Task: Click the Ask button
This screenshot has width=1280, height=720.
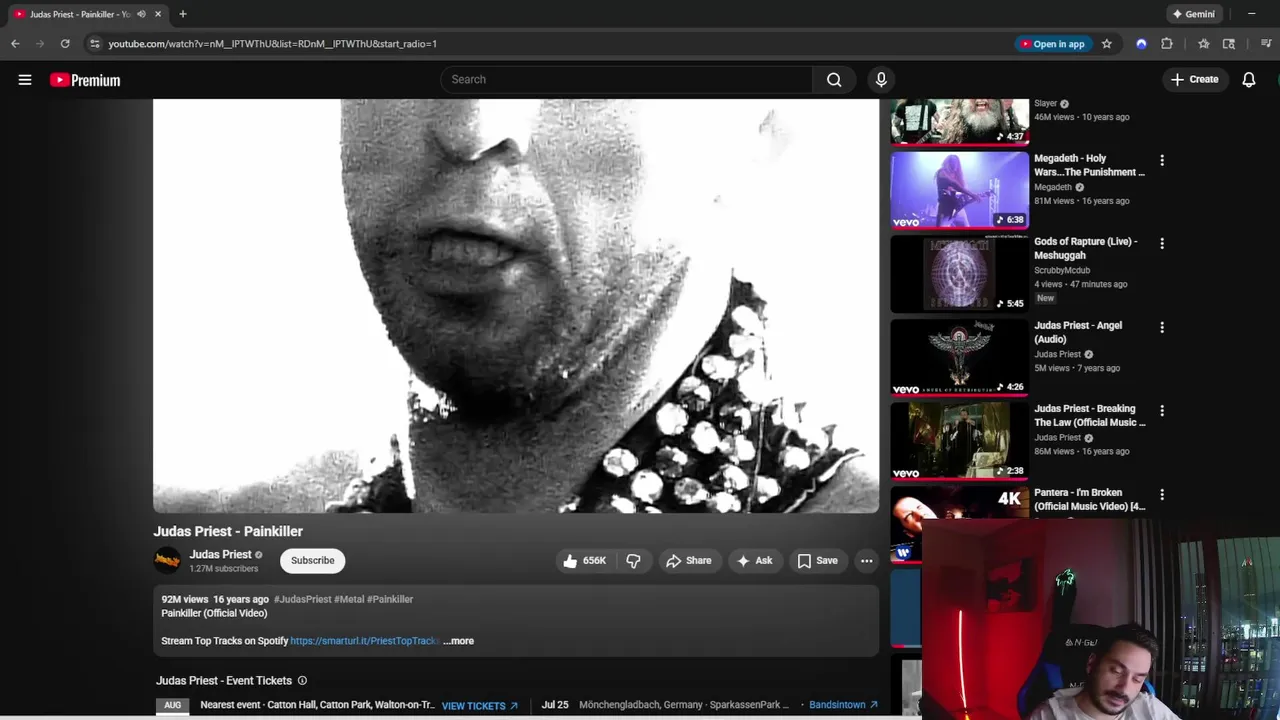Action: click(x=755, y=561)
